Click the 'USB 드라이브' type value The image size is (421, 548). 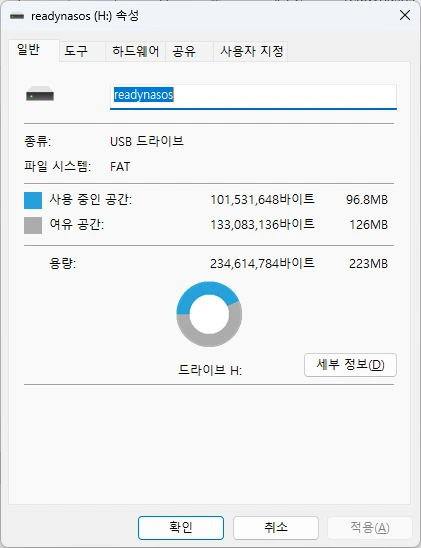coord(147,141)
